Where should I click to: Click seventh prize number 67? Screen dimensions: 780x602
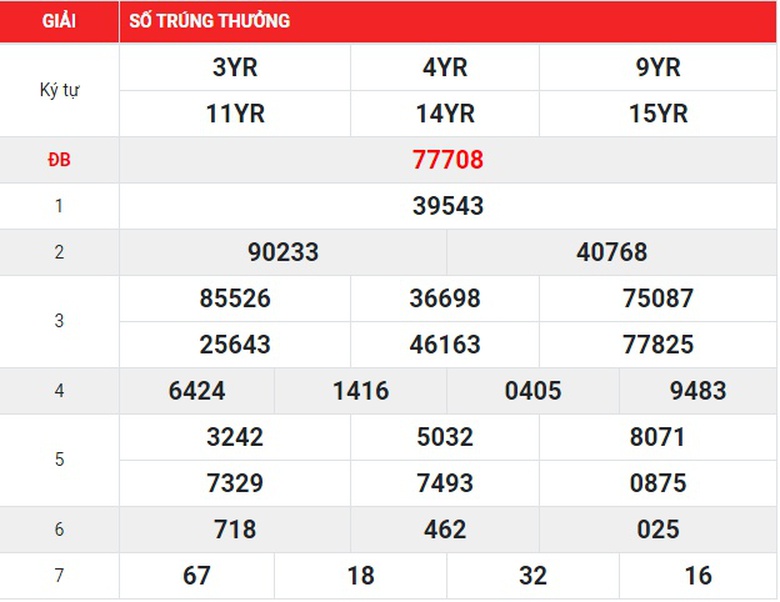point(197,576)
